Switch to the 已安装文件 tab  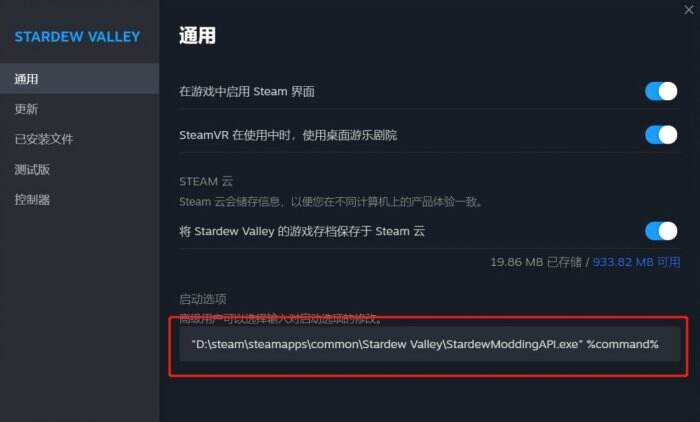pos(79,139)
